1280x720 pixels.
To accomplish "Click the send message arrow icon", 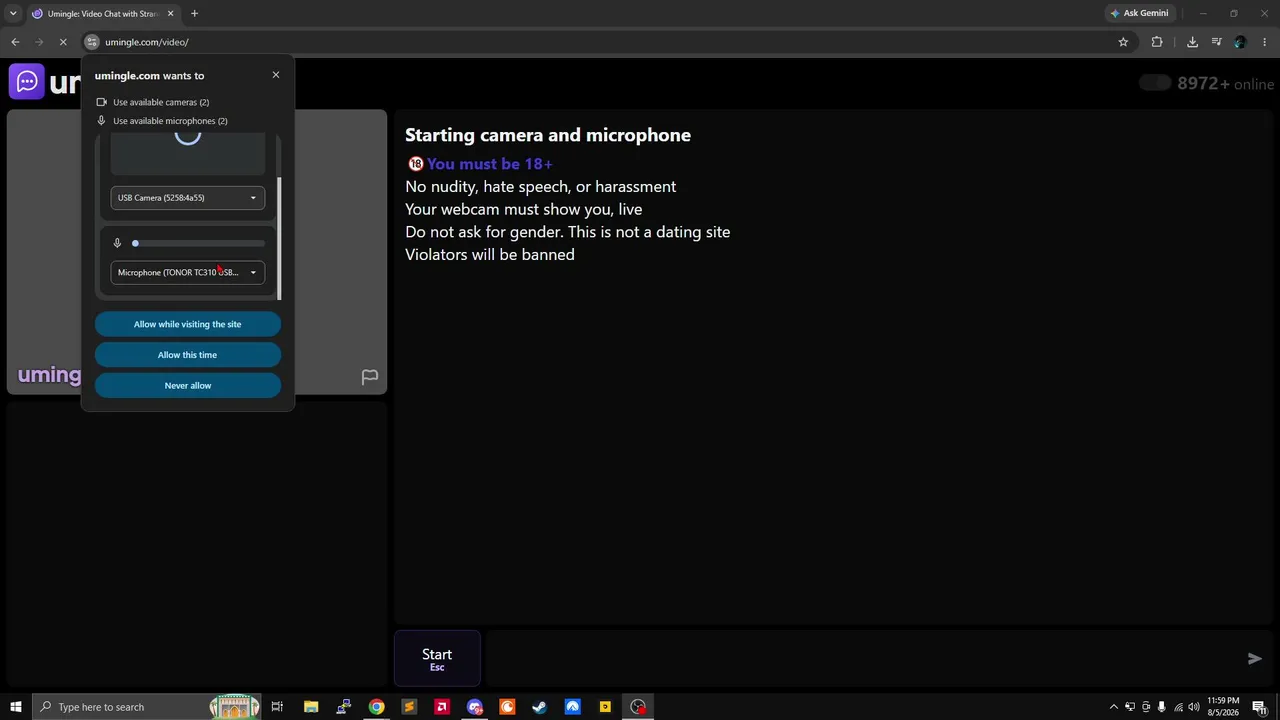I will click(x=1255, y=658).
